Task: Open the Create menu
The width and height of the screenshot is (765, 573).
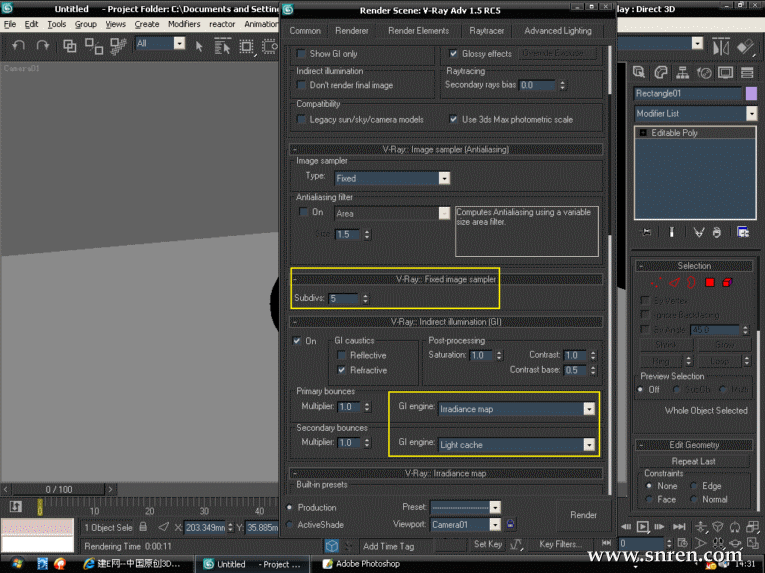Action: (147, 24)
